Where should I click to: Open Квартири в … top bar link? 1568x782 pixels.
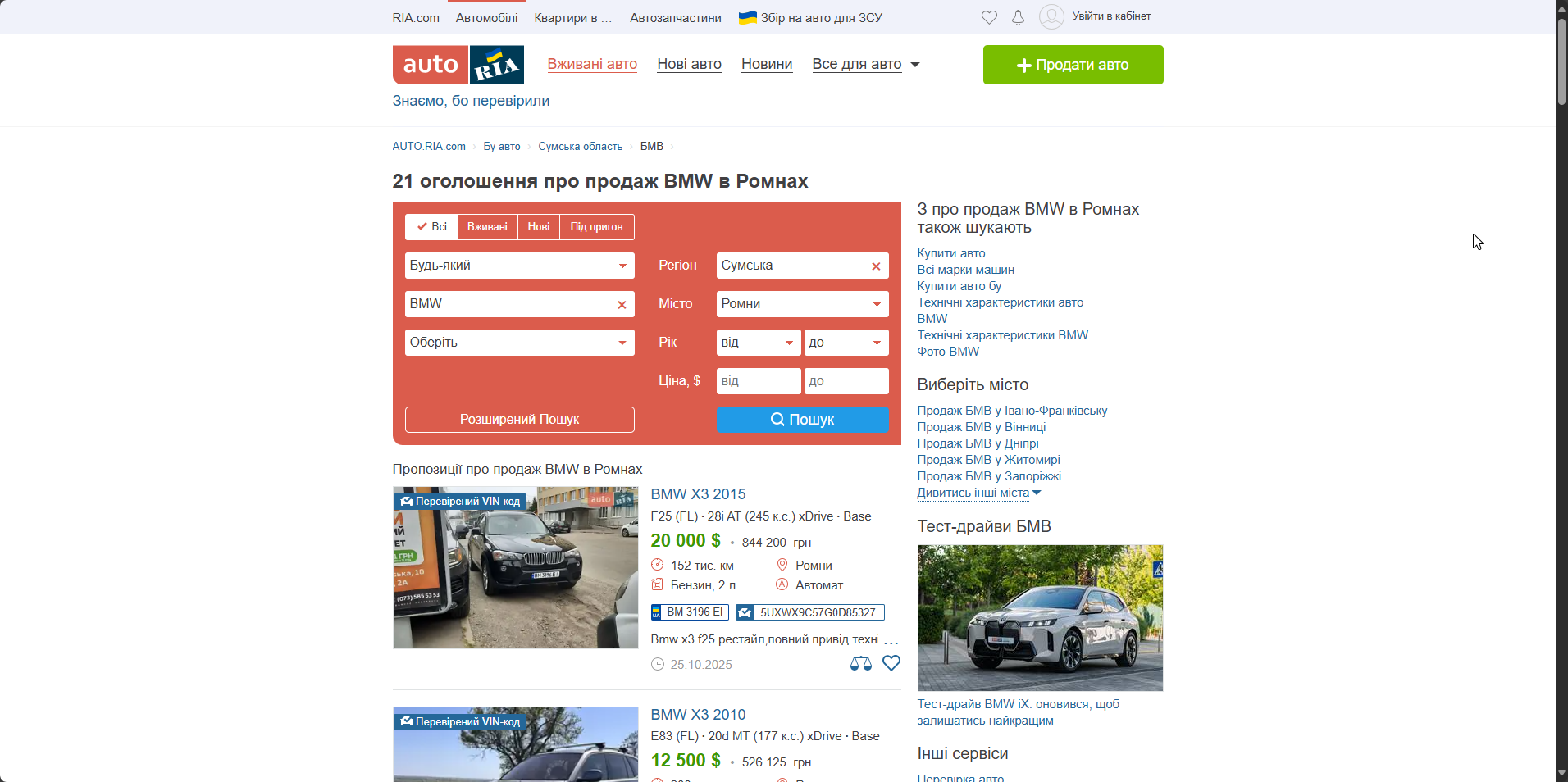point(573,18)
